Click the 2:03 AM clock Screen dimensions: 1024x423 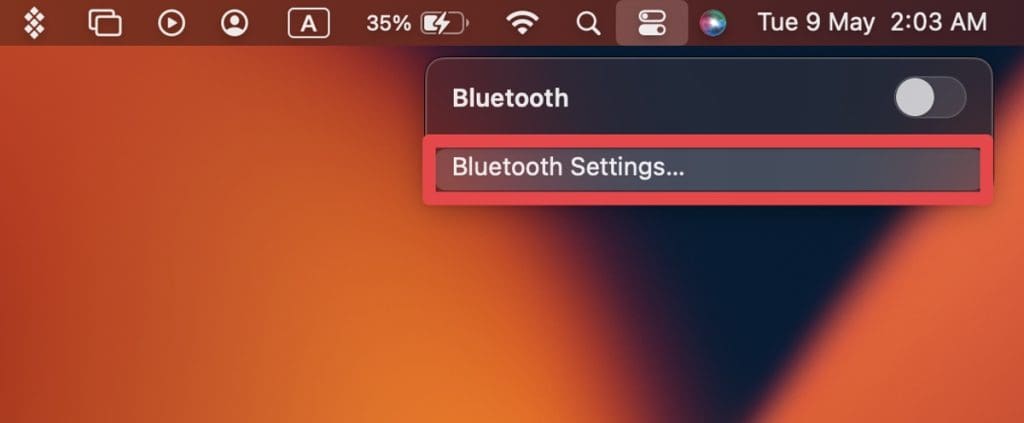click(938, 23)
